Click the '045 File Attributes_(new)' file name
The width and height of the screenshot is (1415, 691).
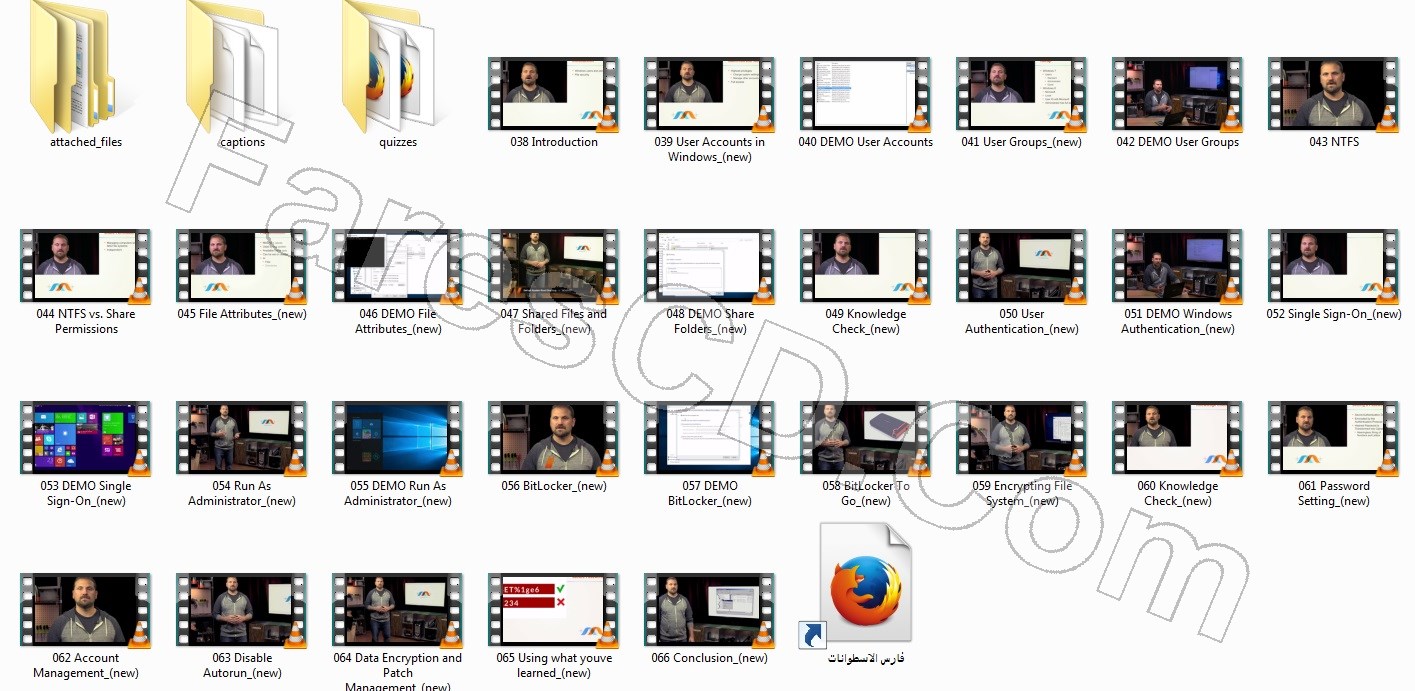tap(242, 314)
